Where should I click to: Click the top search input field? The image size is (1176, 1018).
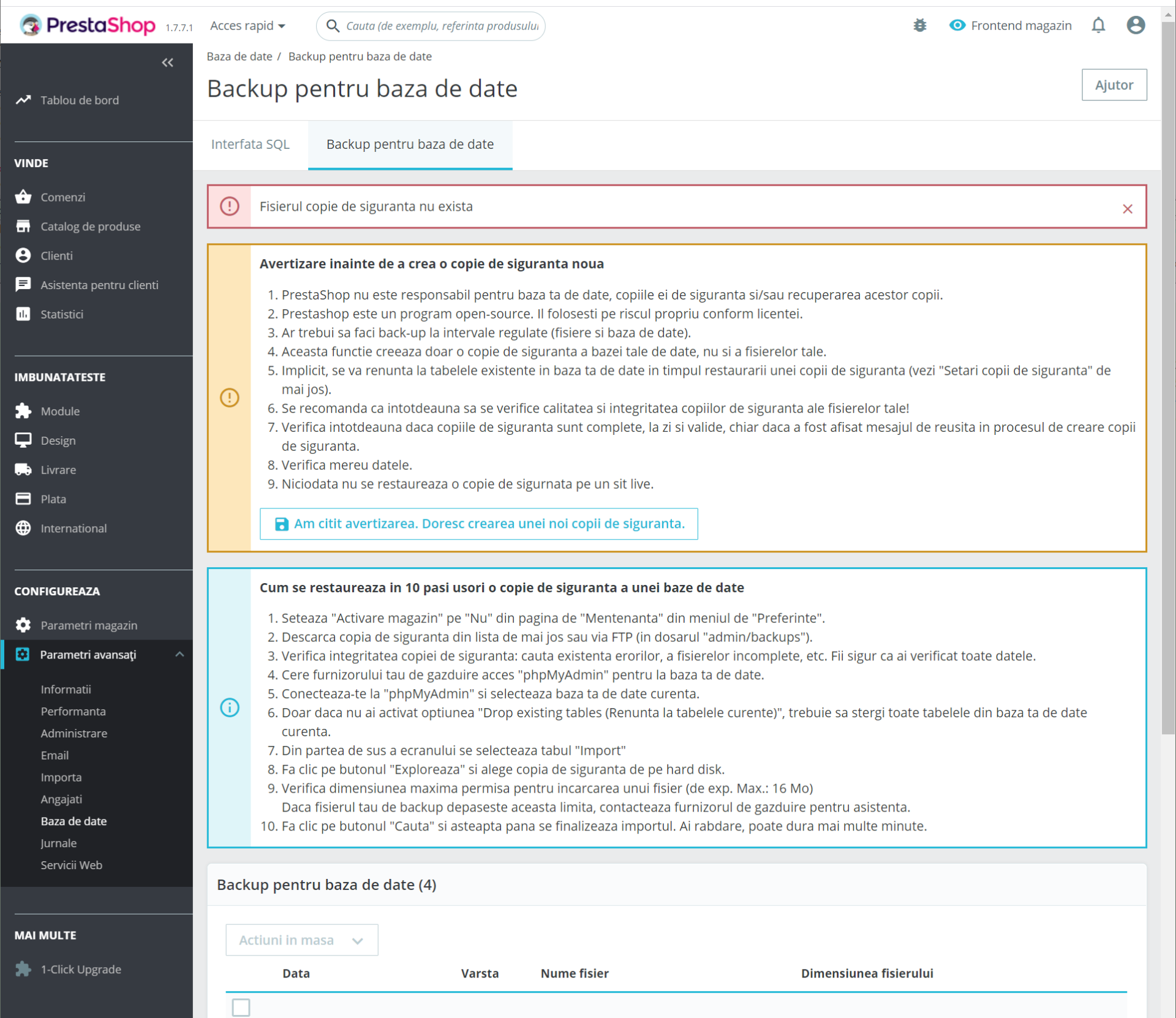coord(441,26)
